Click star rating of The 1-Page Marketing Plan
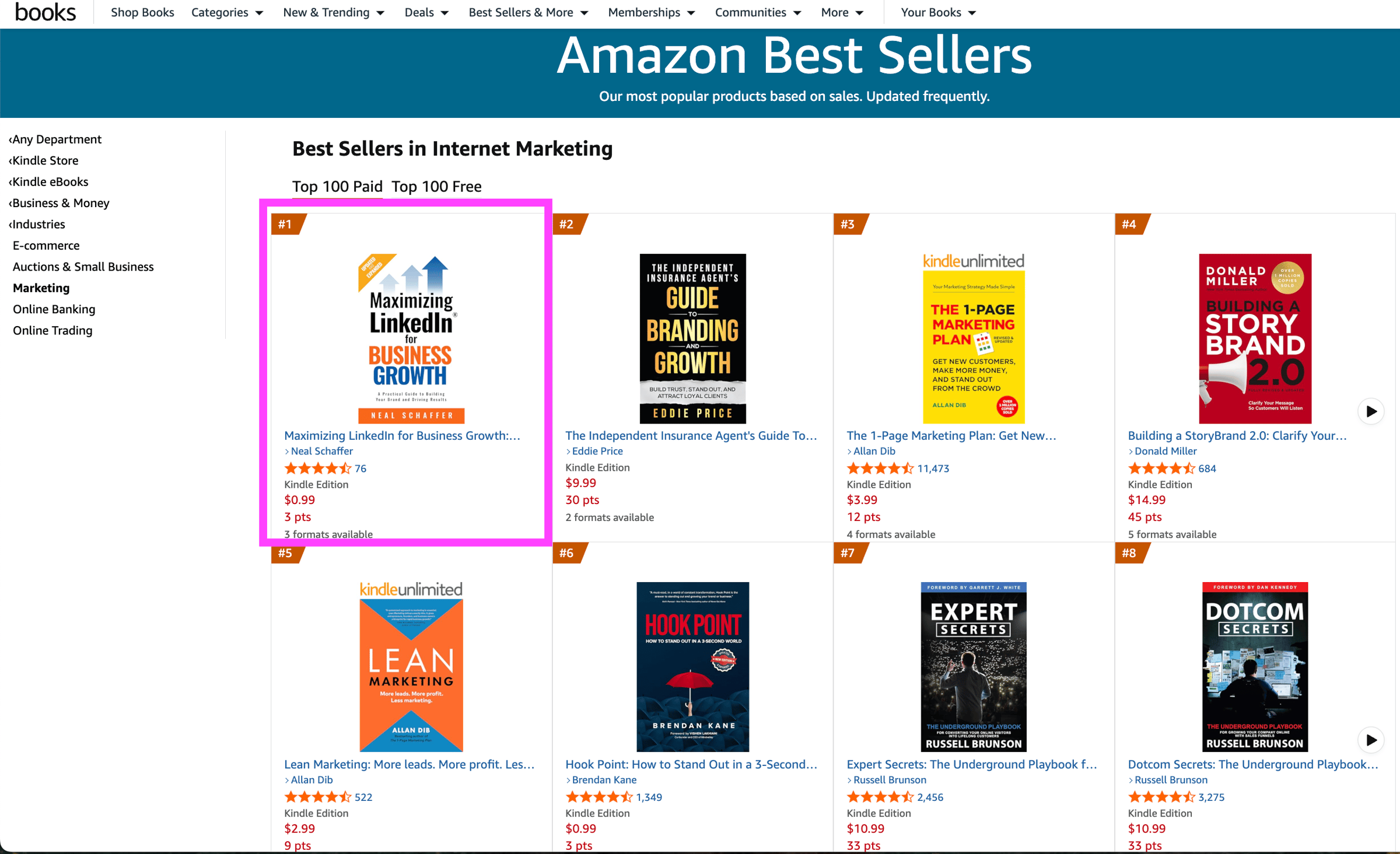 tap(880, 468)
